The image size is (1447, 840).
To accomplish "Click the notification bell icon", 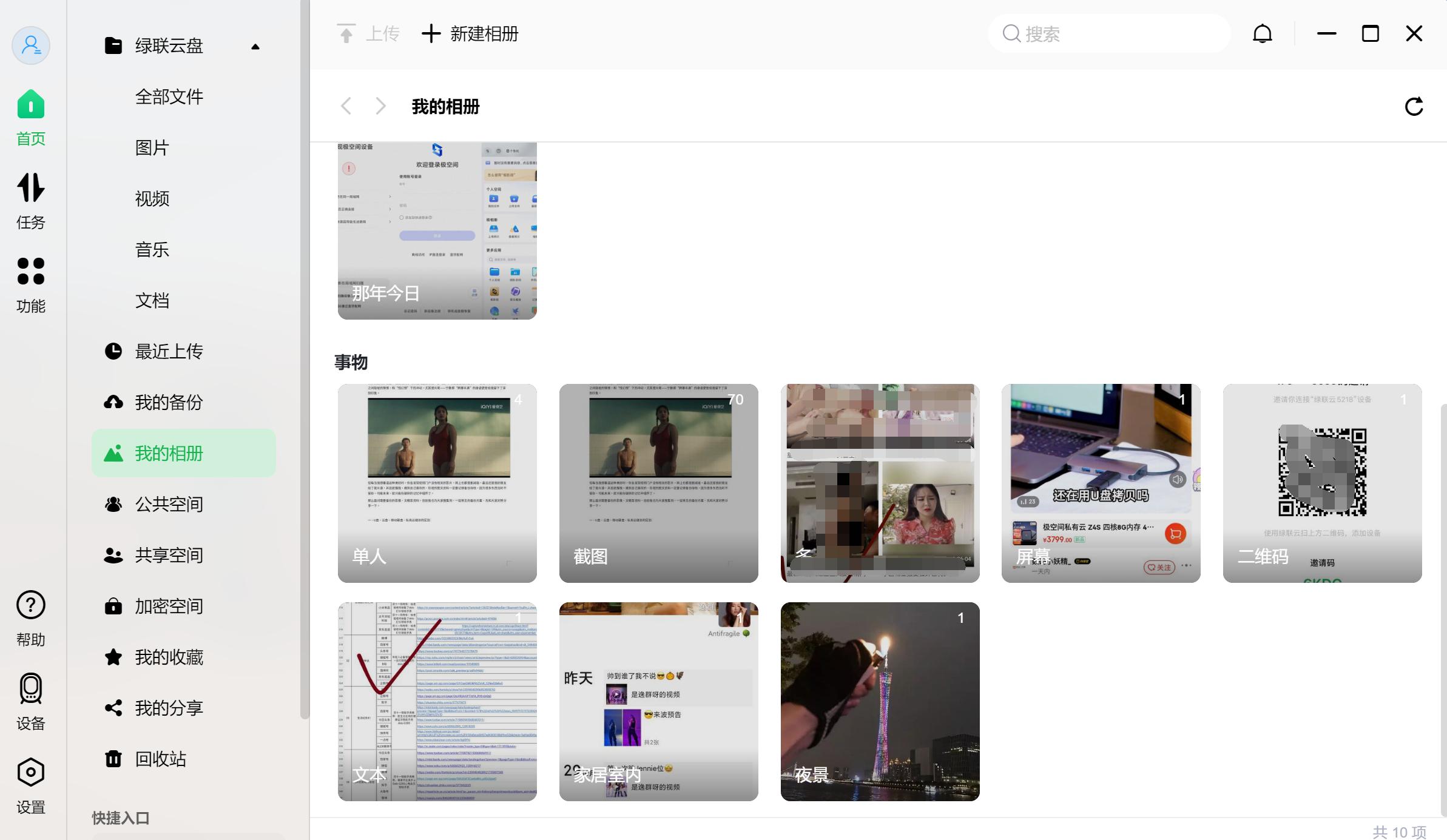I will click(x=1263, y=33).
